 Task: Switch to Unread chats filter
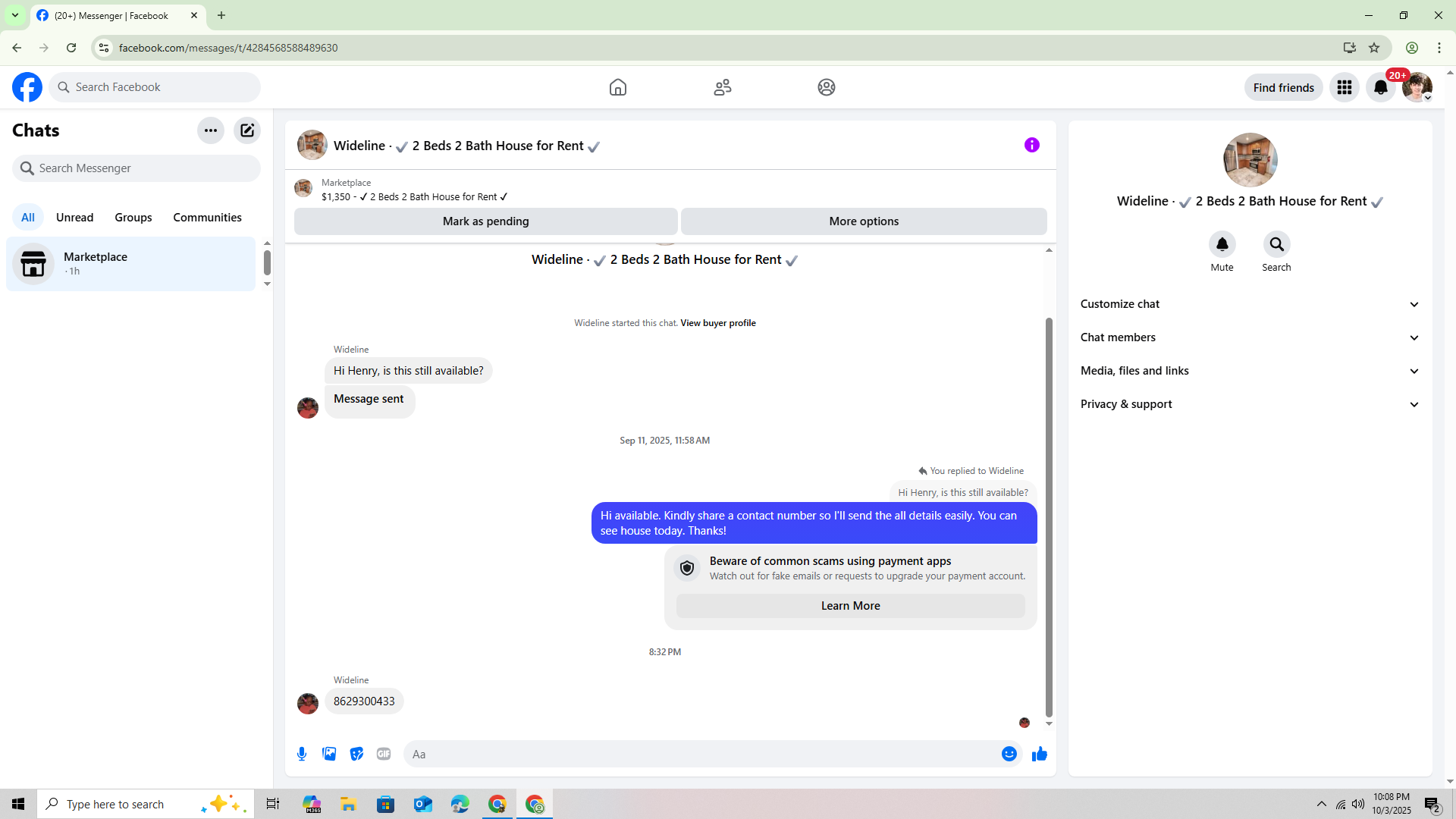tap(75, 218)
